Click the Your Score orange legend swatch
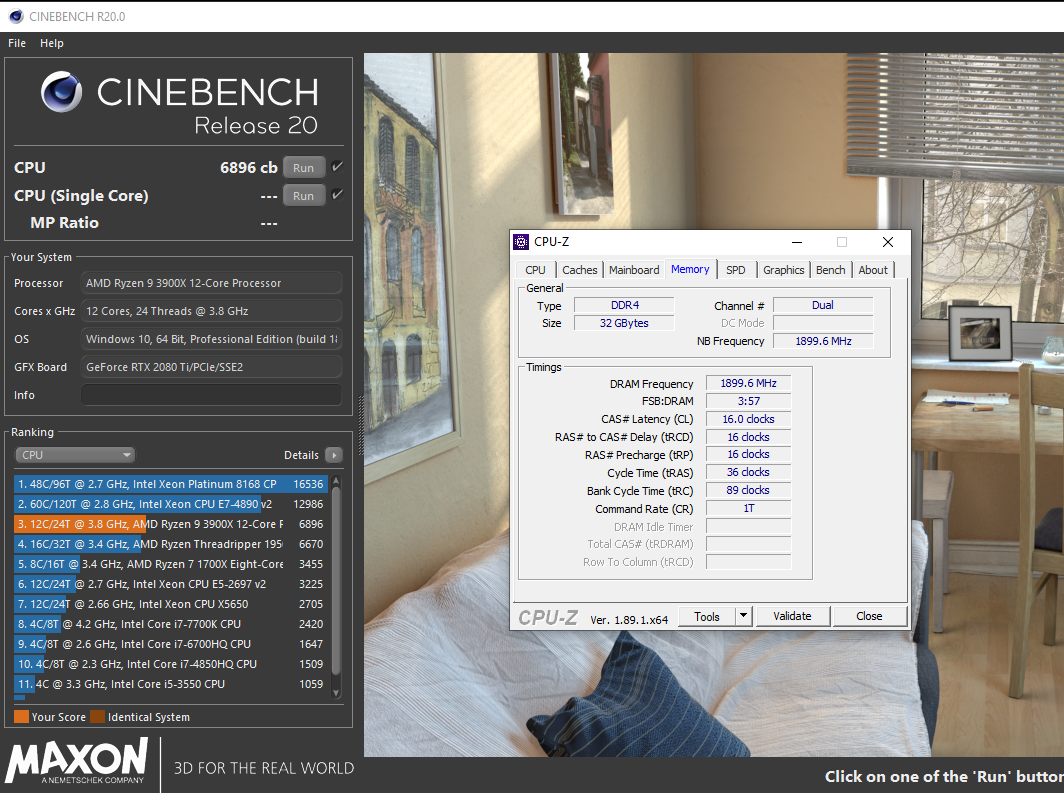This screenshot has width=1064, height=793. pyautogui.click(x=21, y=716)
